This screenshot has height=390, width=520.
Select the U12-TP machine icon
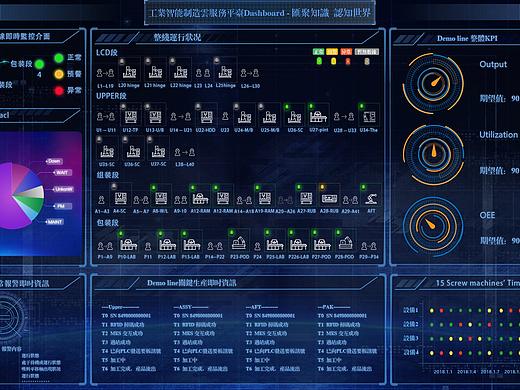130,117
